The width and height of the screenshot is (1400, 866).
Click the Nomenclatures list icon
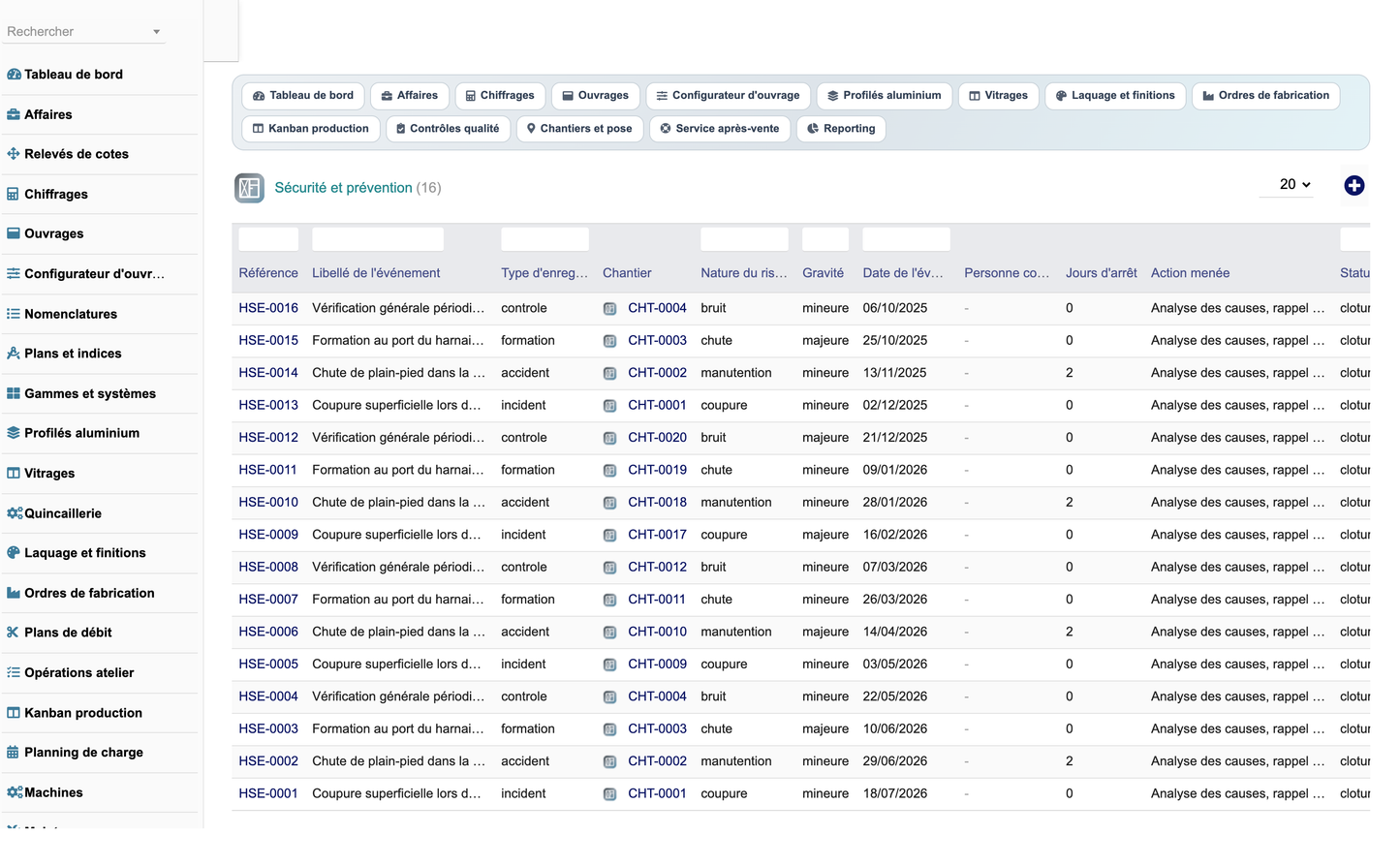coord(14,314)
